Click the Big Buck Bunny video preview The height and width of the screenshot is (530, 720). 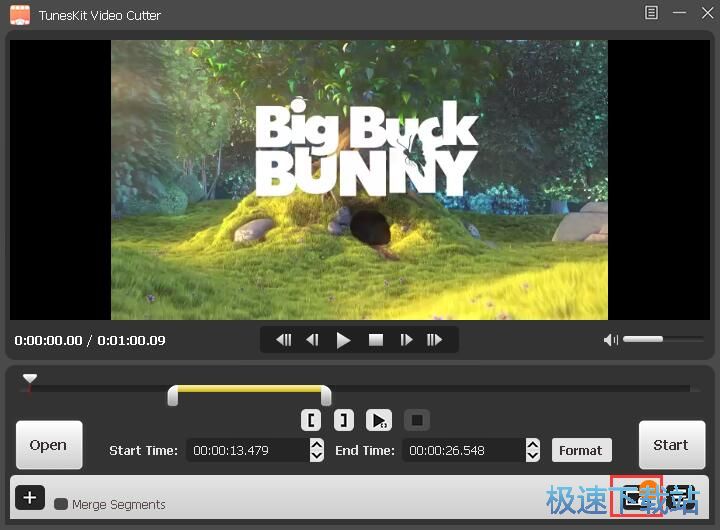(360, 180)
